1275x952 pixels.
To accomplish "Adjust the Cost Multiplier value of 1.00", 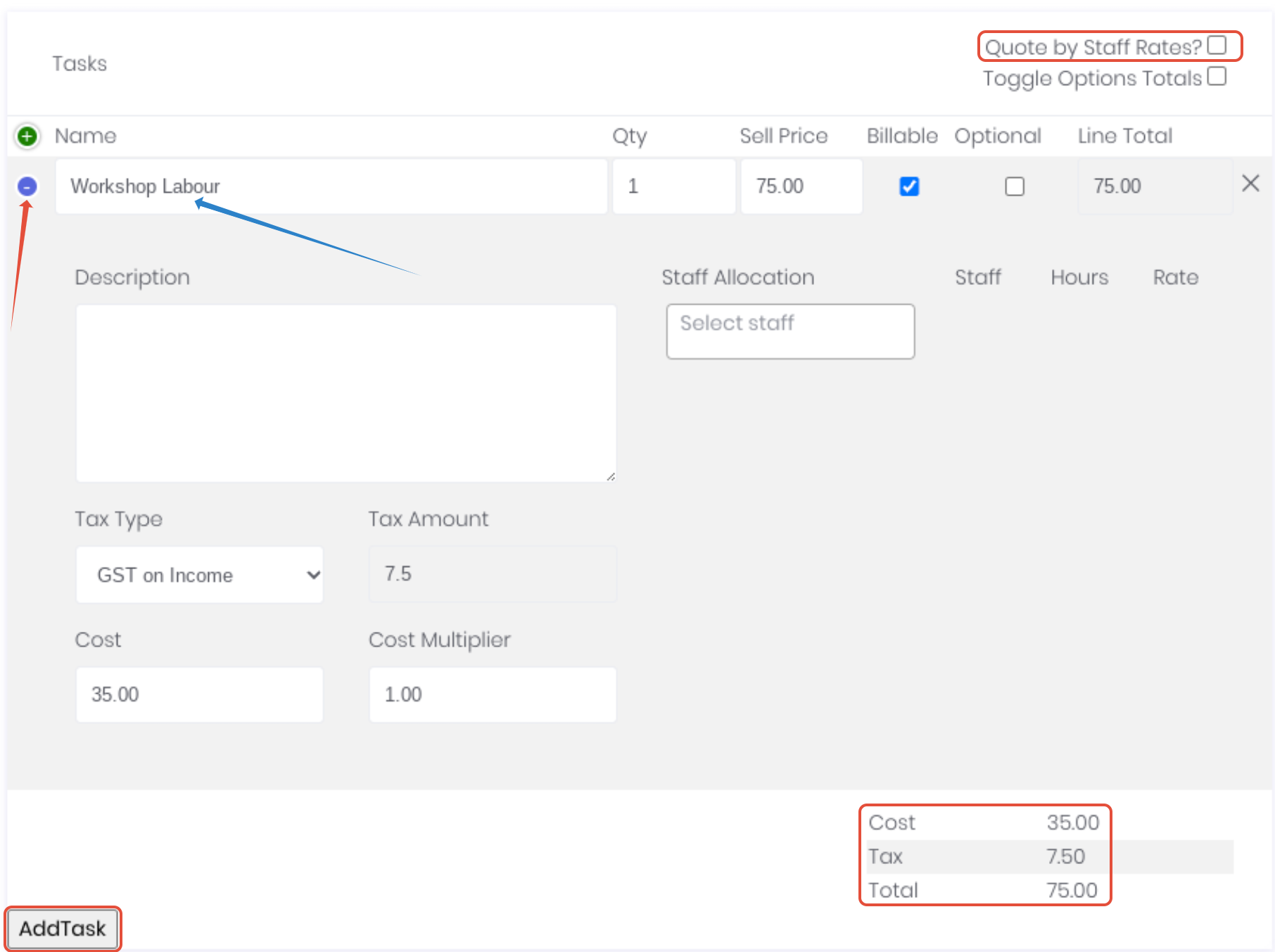I will pos(492,694).
